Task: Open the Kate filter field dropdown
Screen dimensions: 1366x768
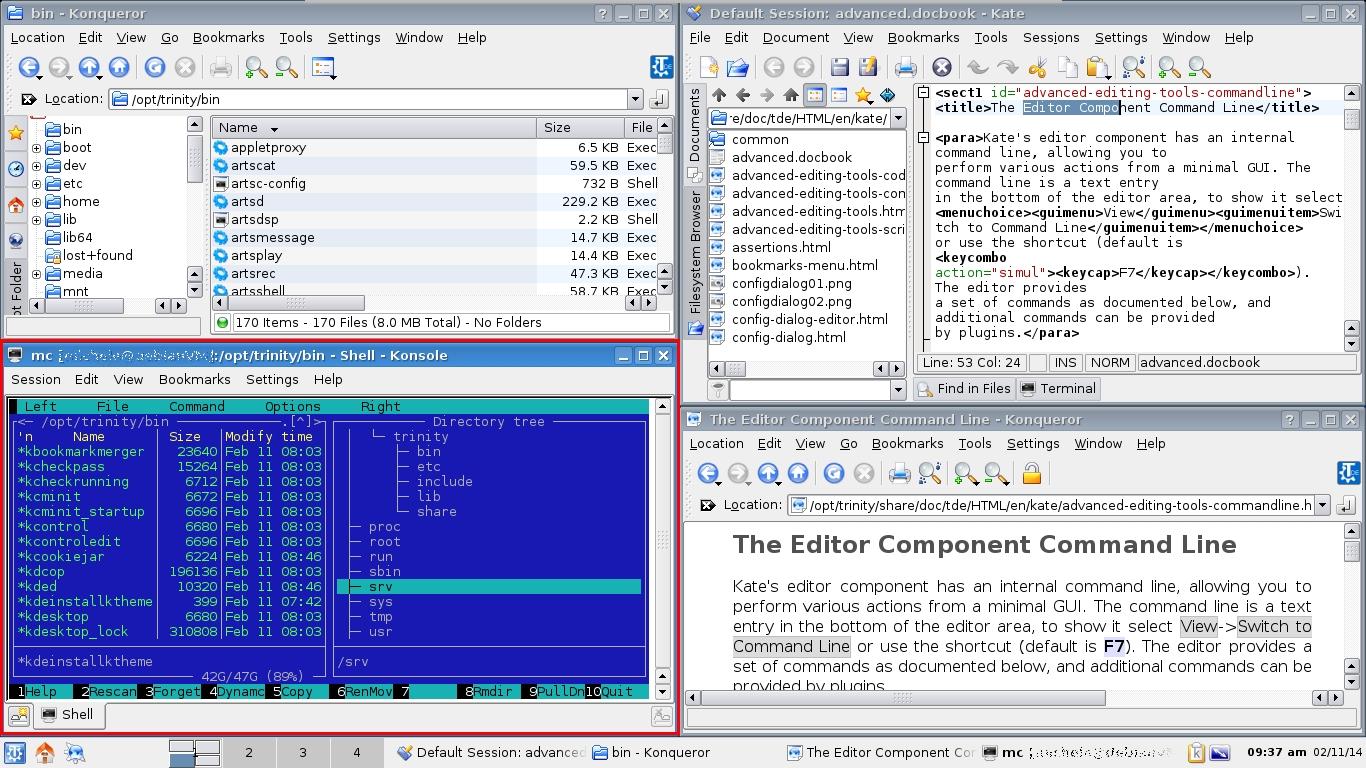Action: point(896,389)
